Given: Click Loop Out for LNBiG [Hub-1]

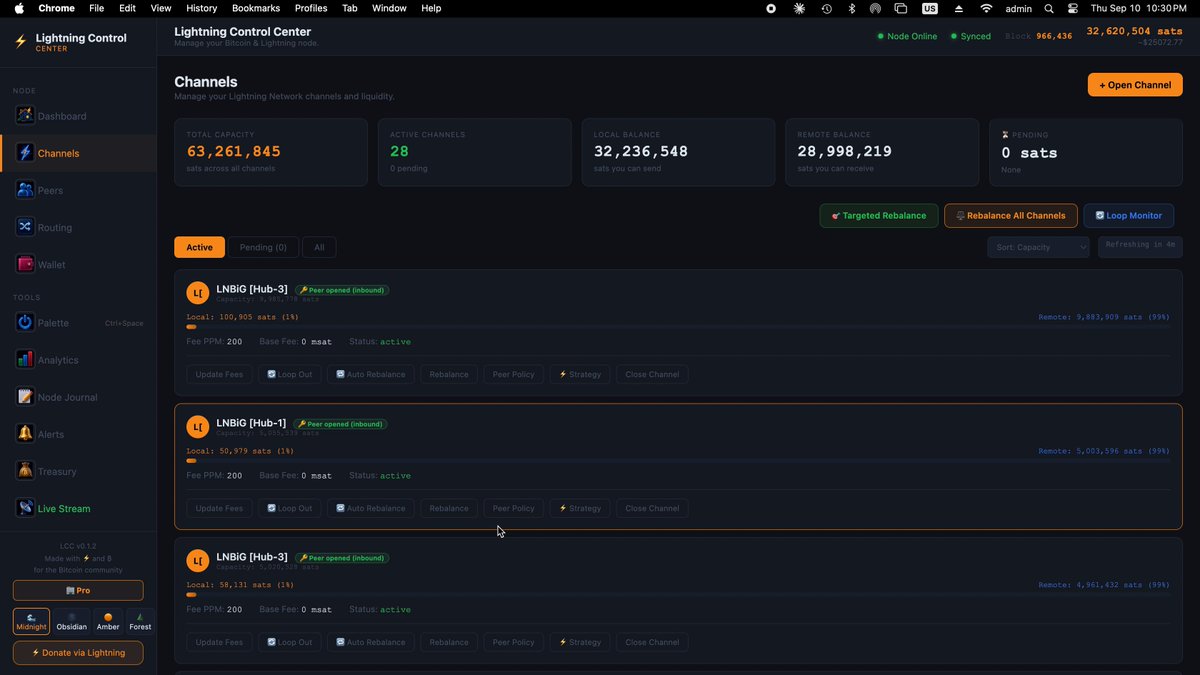Looking at the screenshot, I should pyautogui.click(x=289, y=508).
